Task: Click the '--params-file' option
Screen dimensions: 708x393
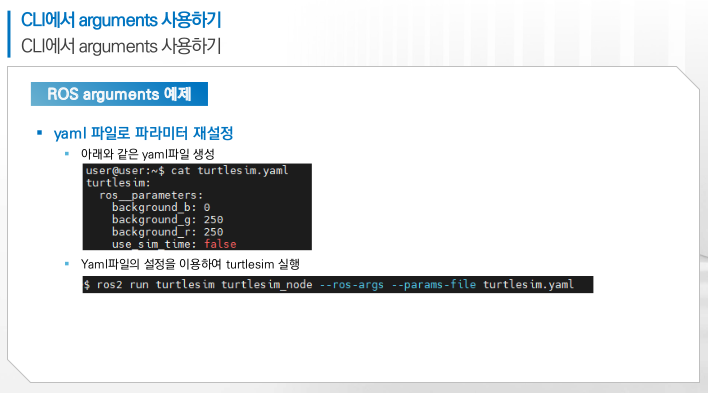Action: 433,285
